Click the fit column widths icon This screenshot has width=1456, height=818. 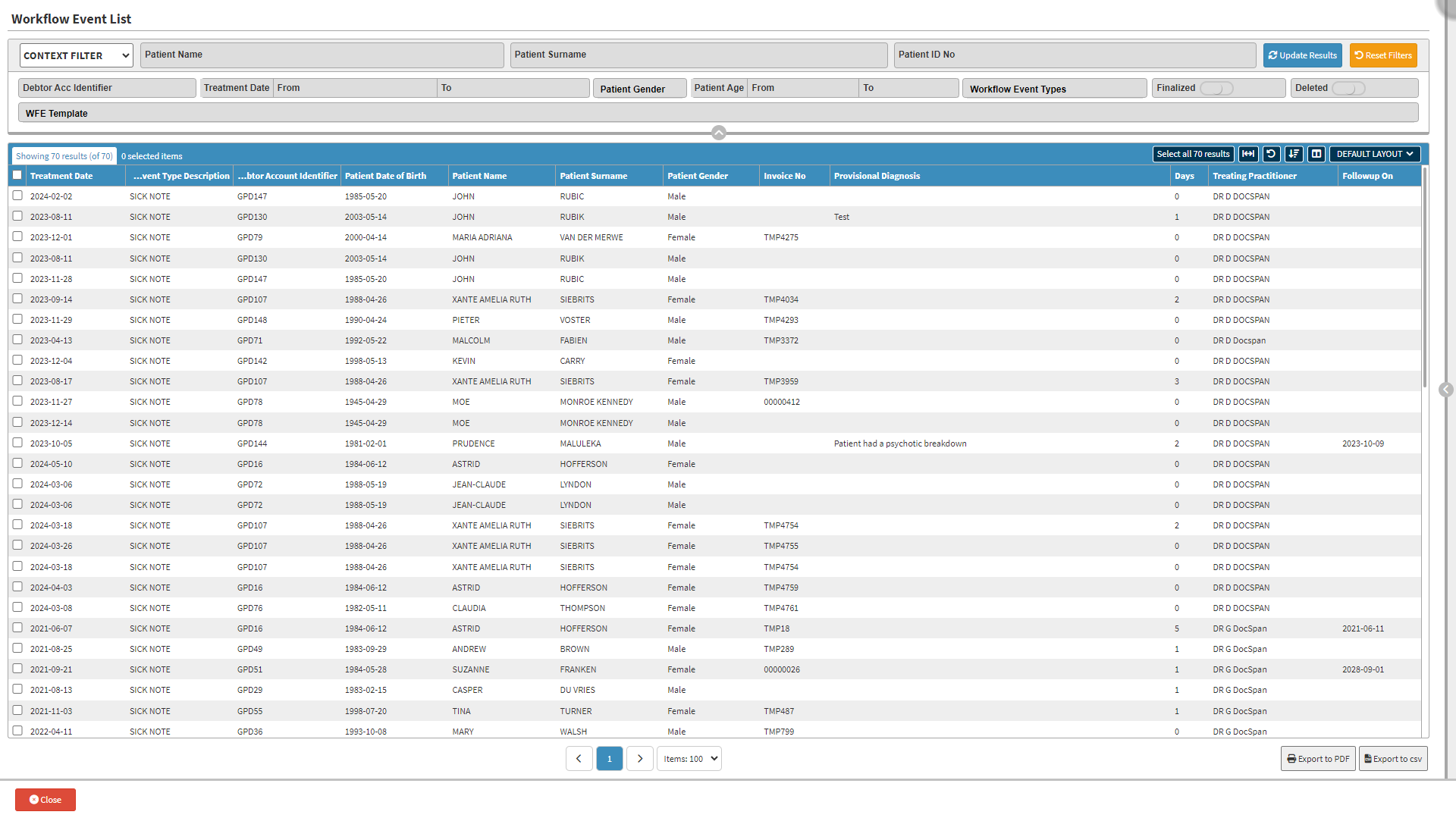pos(1247,154)
